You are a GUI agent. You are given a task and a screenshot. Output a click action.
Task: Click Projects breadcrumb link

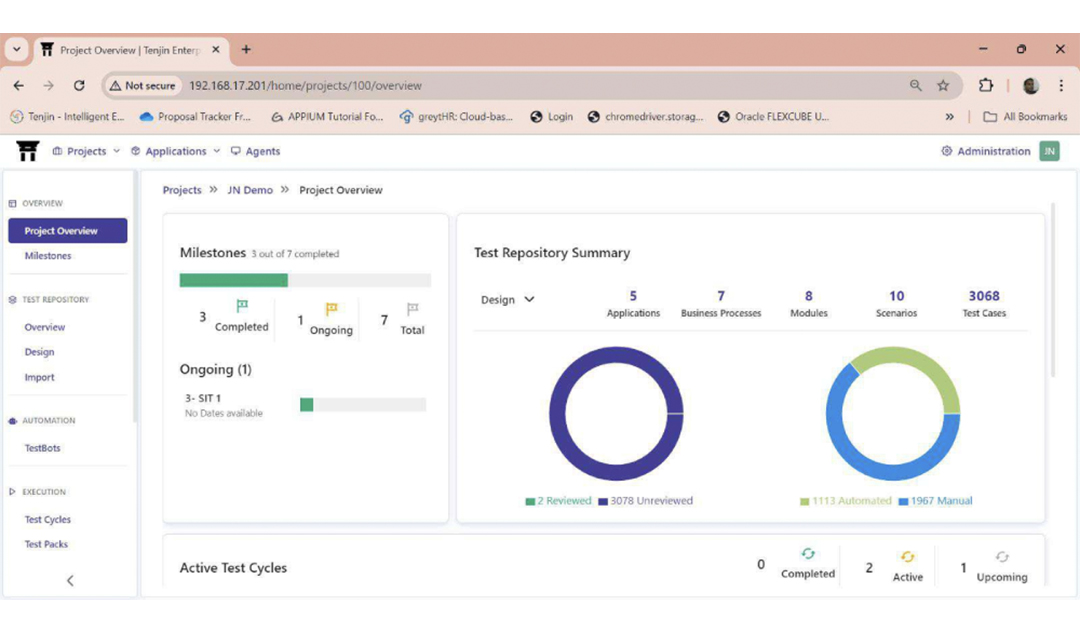click(x=182, y=190)
